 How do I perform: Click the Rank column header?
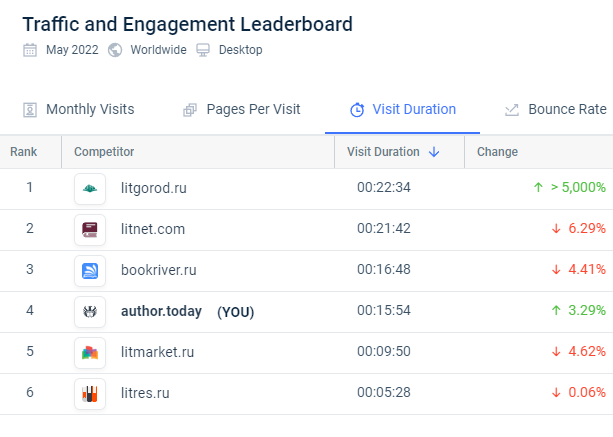click(x=24, y=152)
